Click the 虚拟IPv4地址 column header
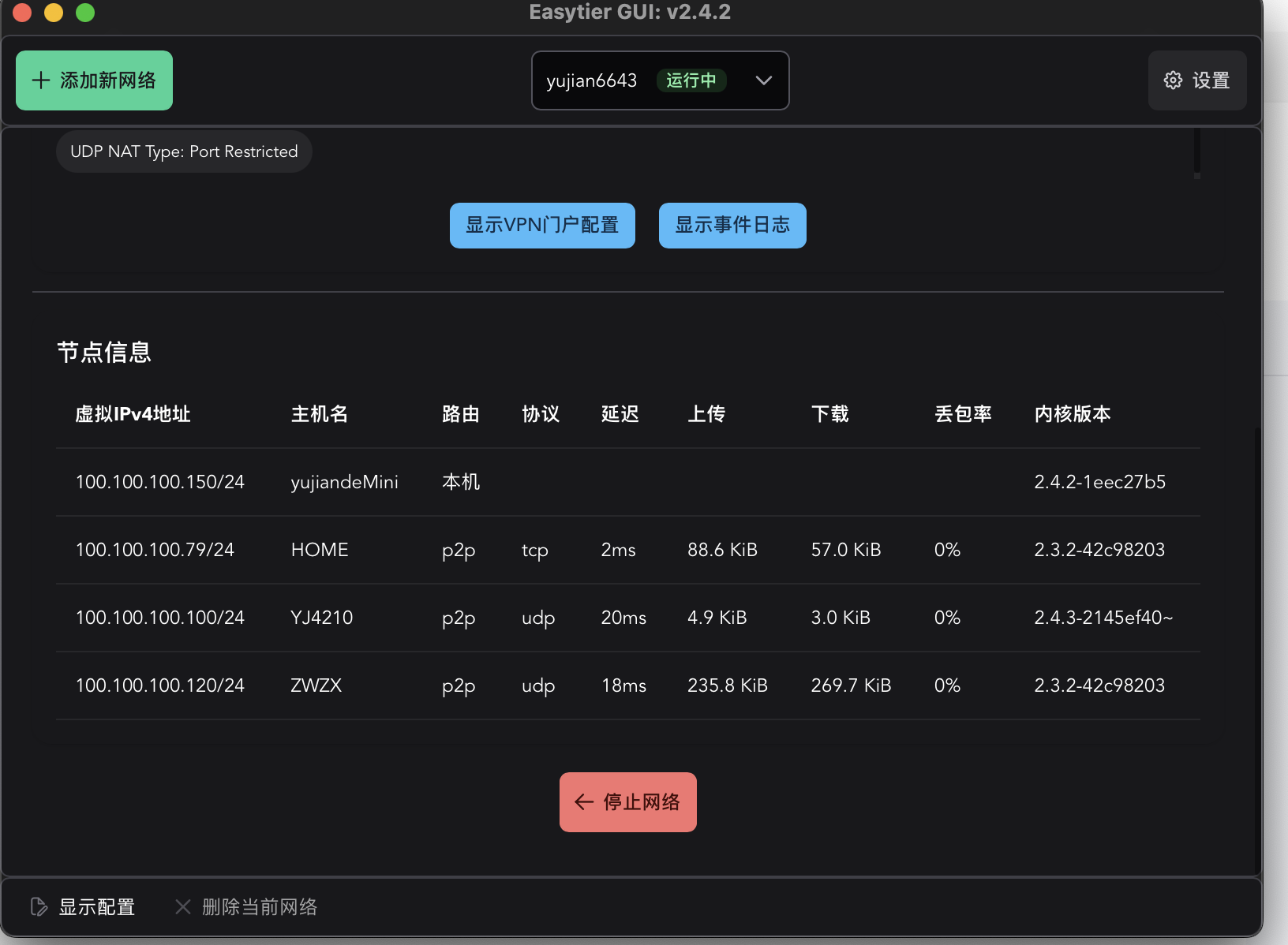Screen dimensions: 1288x945 133,414
